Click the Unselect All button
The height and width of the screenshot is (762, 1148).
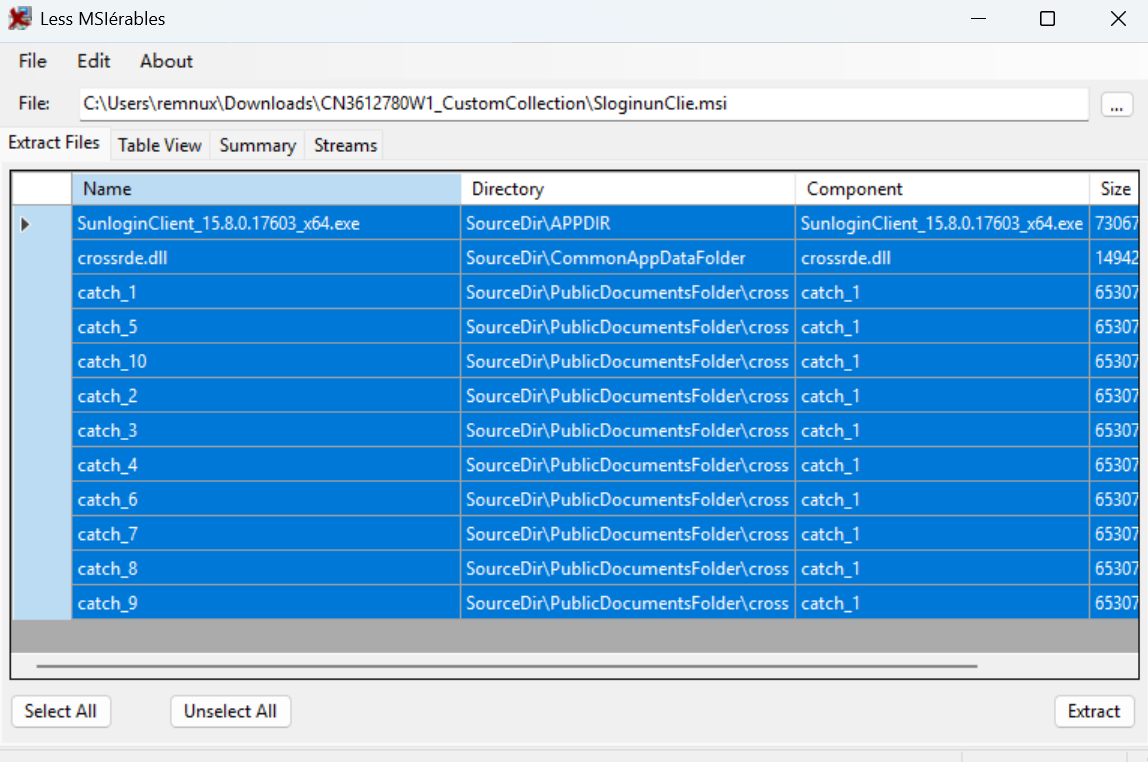point(231,711)
